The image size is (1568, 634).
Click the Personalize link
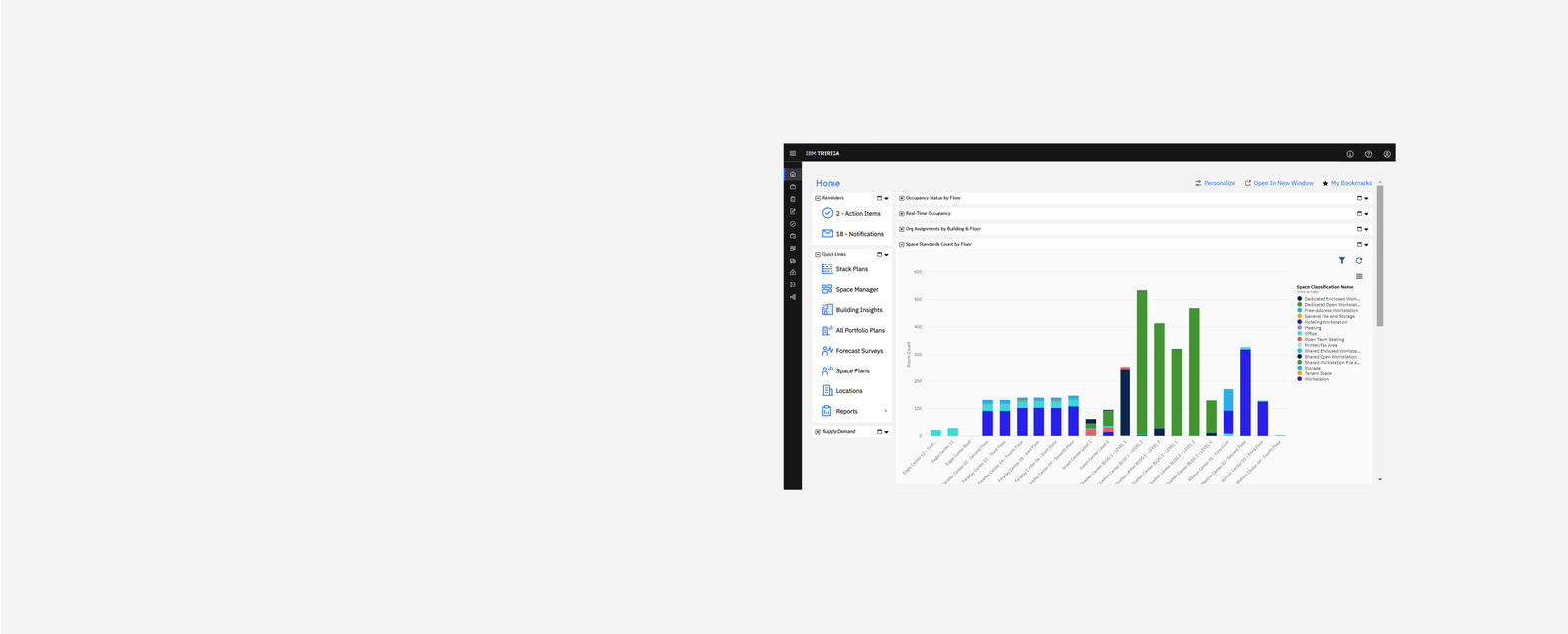tap(1219, 183)
